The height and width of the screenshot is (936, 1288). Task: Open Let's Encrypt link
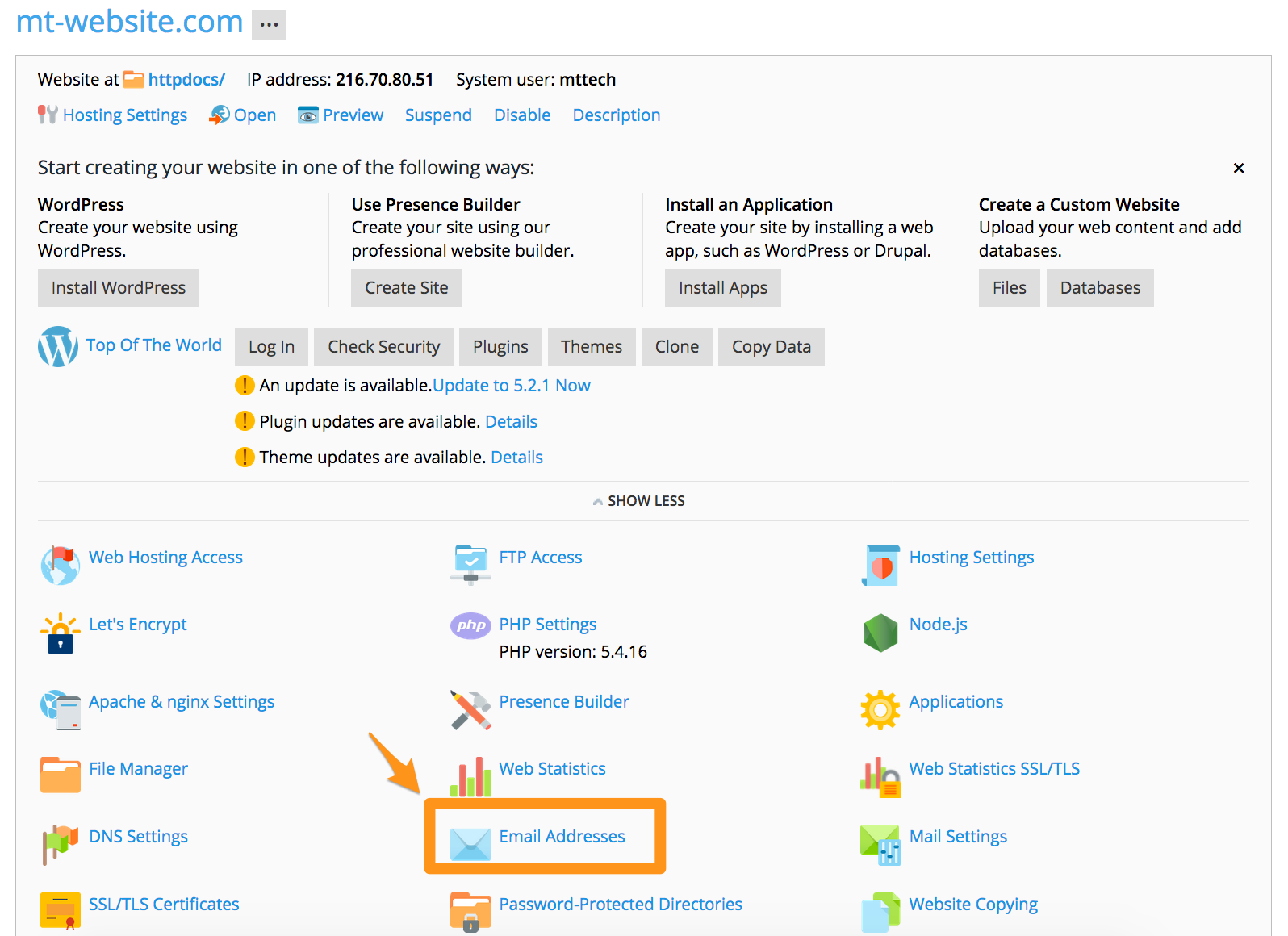coord(138,625)
